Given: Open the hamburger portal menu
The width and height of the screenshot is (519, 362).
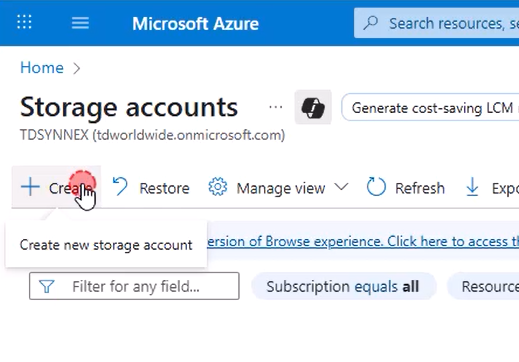Looking at the screenshot, I should [x=80, y=23].
